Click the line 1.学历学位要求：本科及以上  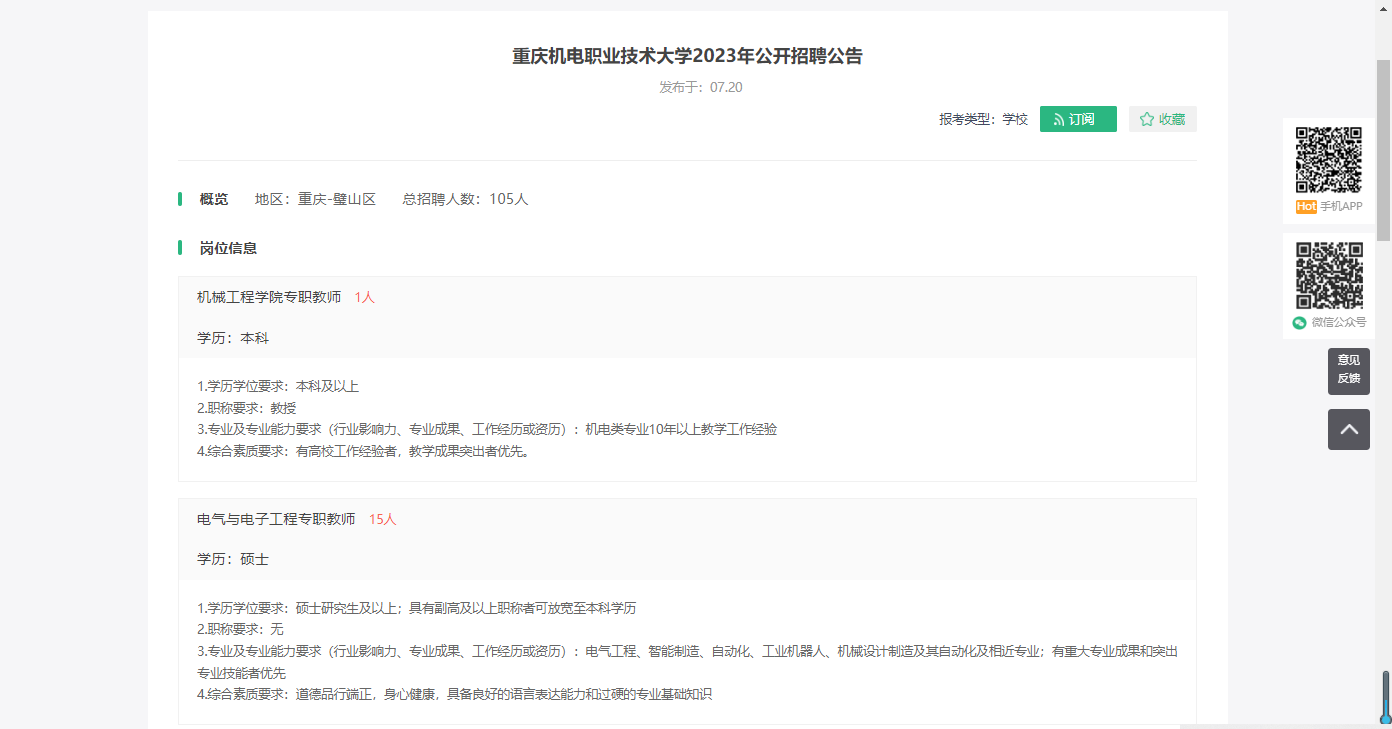pos(278,386)
